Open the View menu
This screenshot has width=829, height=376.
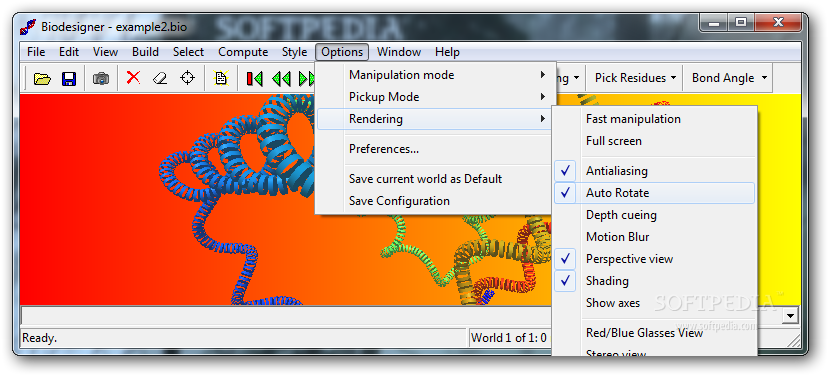(105, 52)
